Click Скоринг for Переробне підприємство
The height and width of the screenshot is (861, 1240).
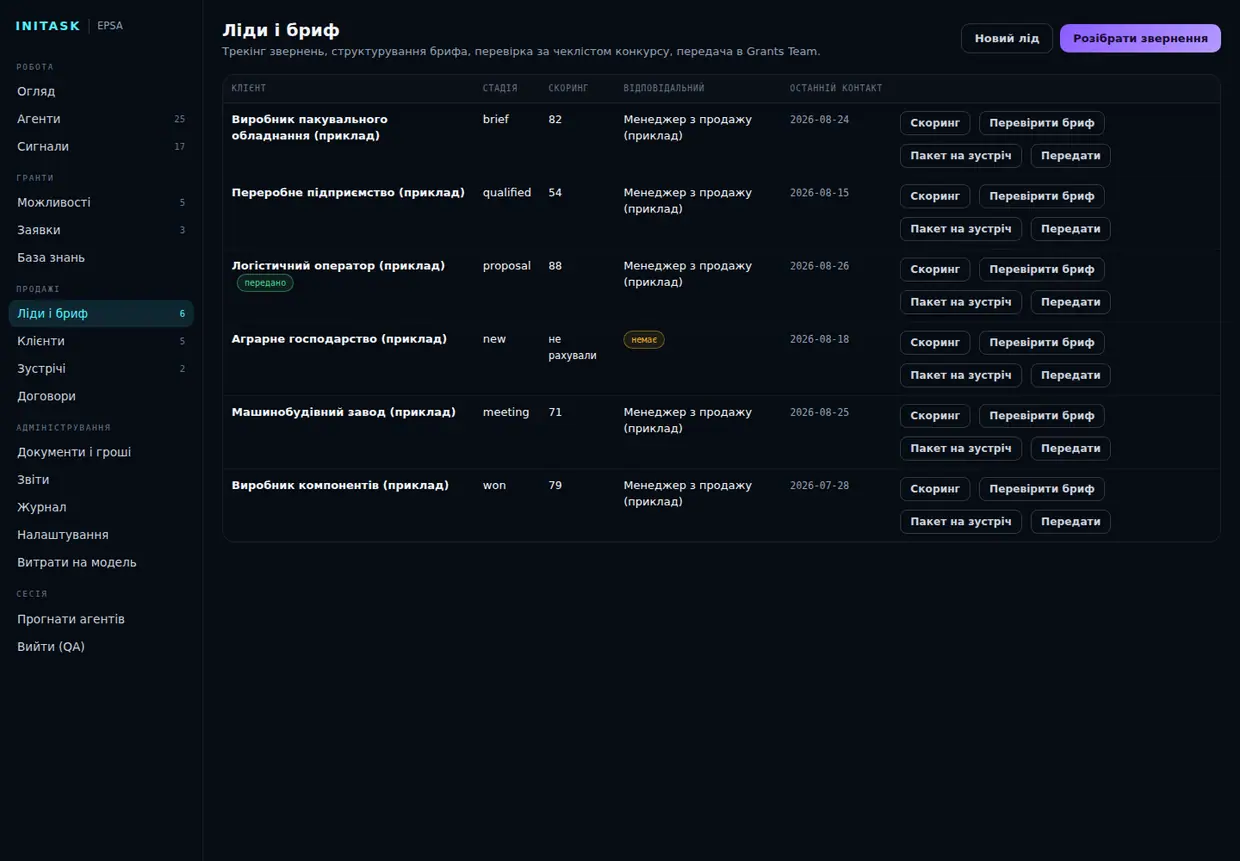point(935,196)
